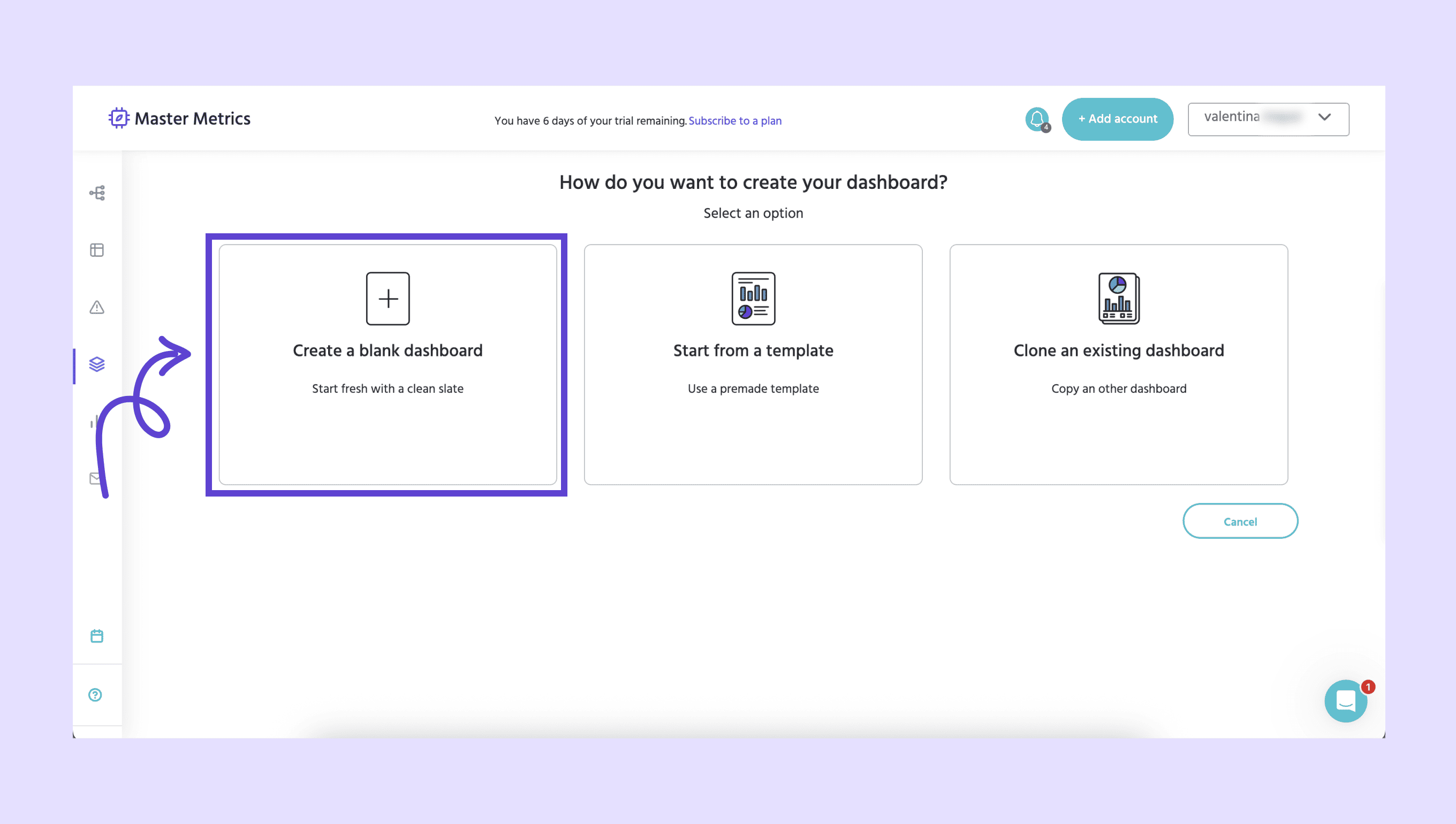Viewport: 1456px width, 824px height.
Task: Open the table layout sidebar icon
Action: [97, 250]
